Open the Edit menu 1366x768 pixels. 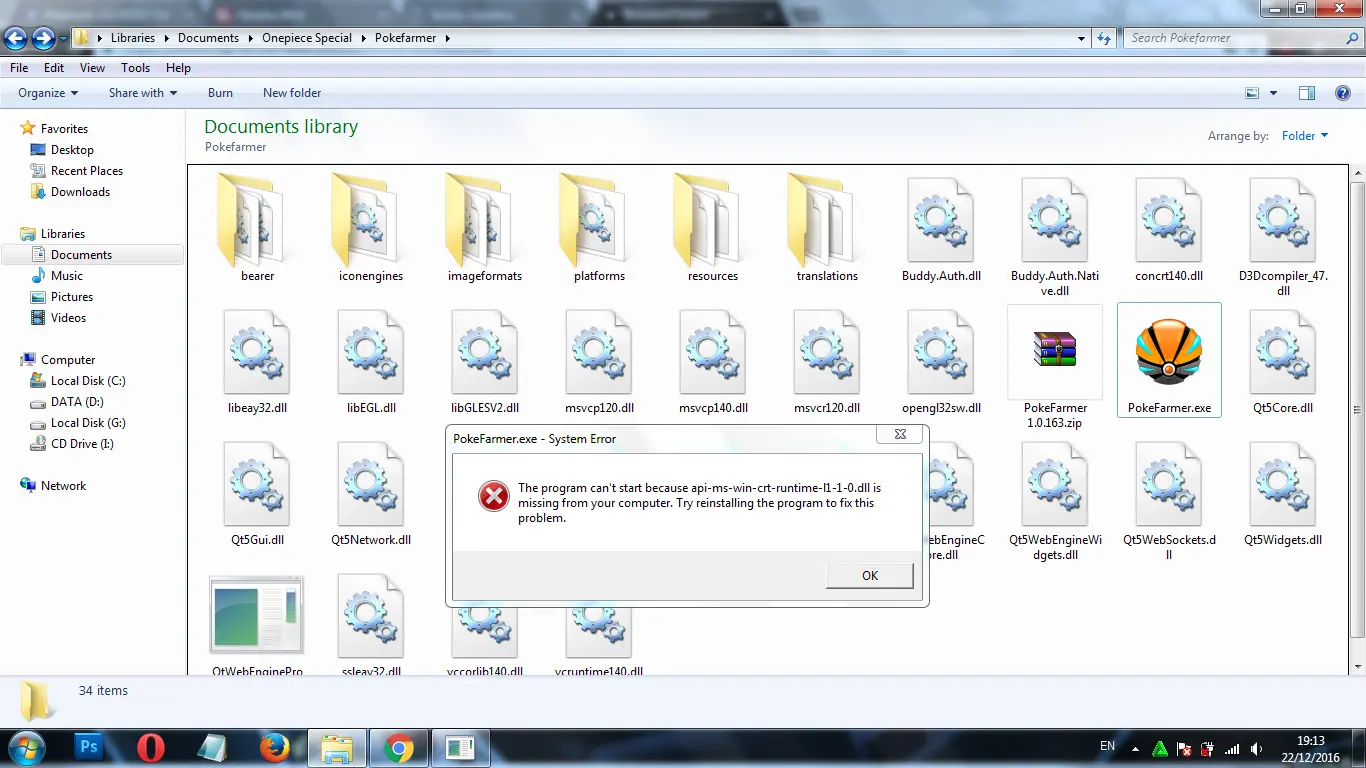(x=54, y=68)
